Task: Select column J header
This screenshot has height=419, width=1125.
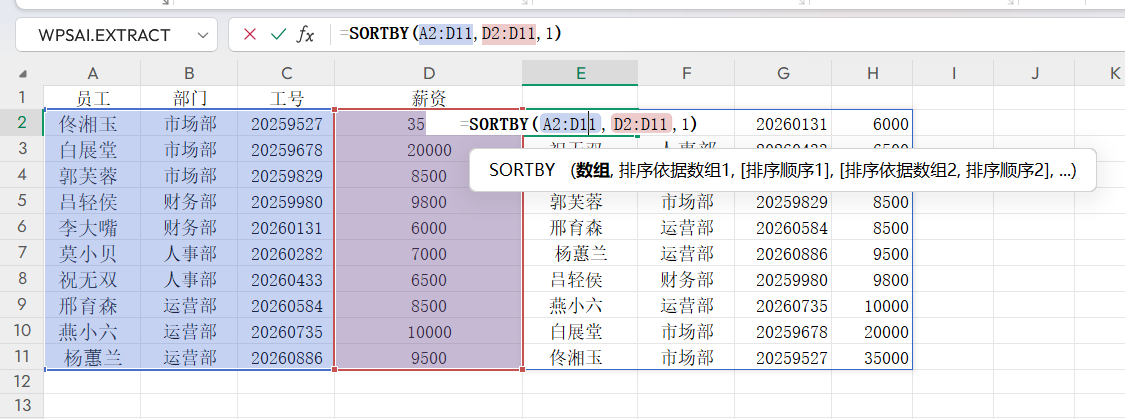Action: click(1034, 72)
